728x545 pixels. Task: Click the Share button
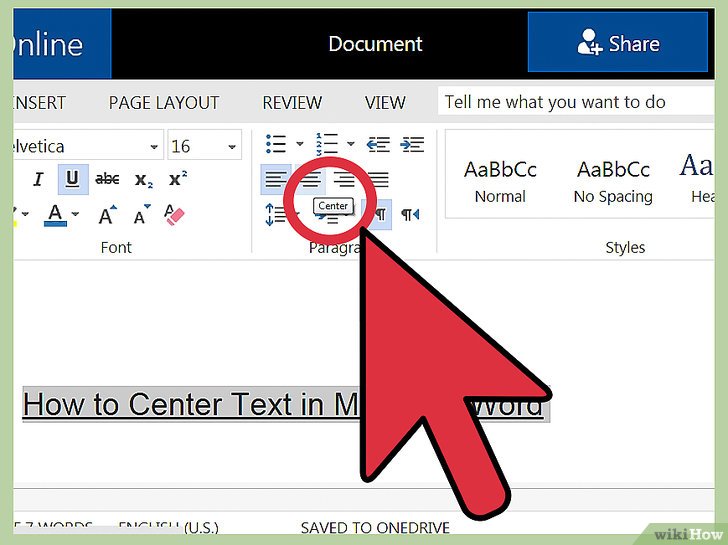click(618, 42)
